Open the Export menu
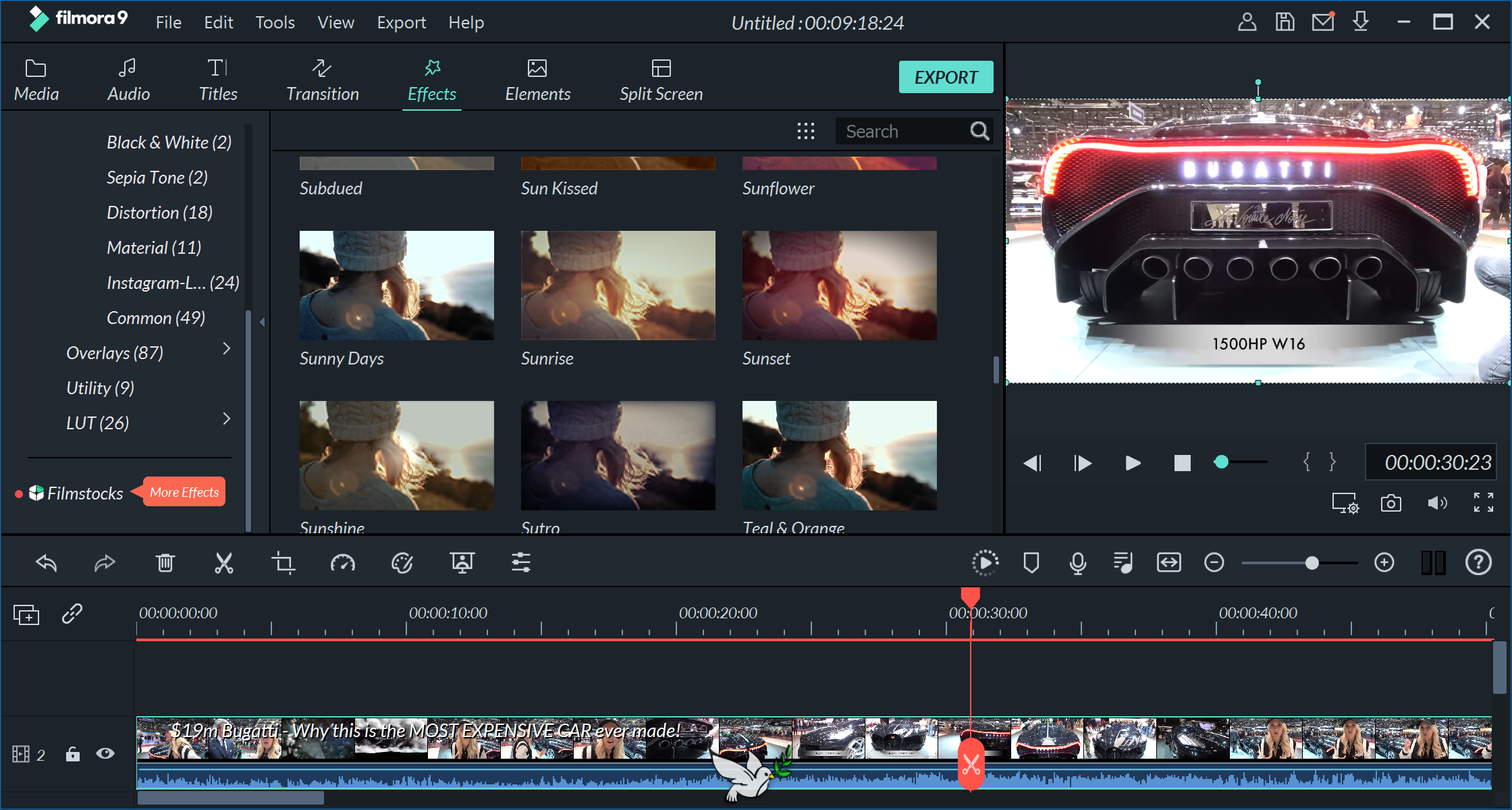 pyautogui.click(x=402, y=22)
